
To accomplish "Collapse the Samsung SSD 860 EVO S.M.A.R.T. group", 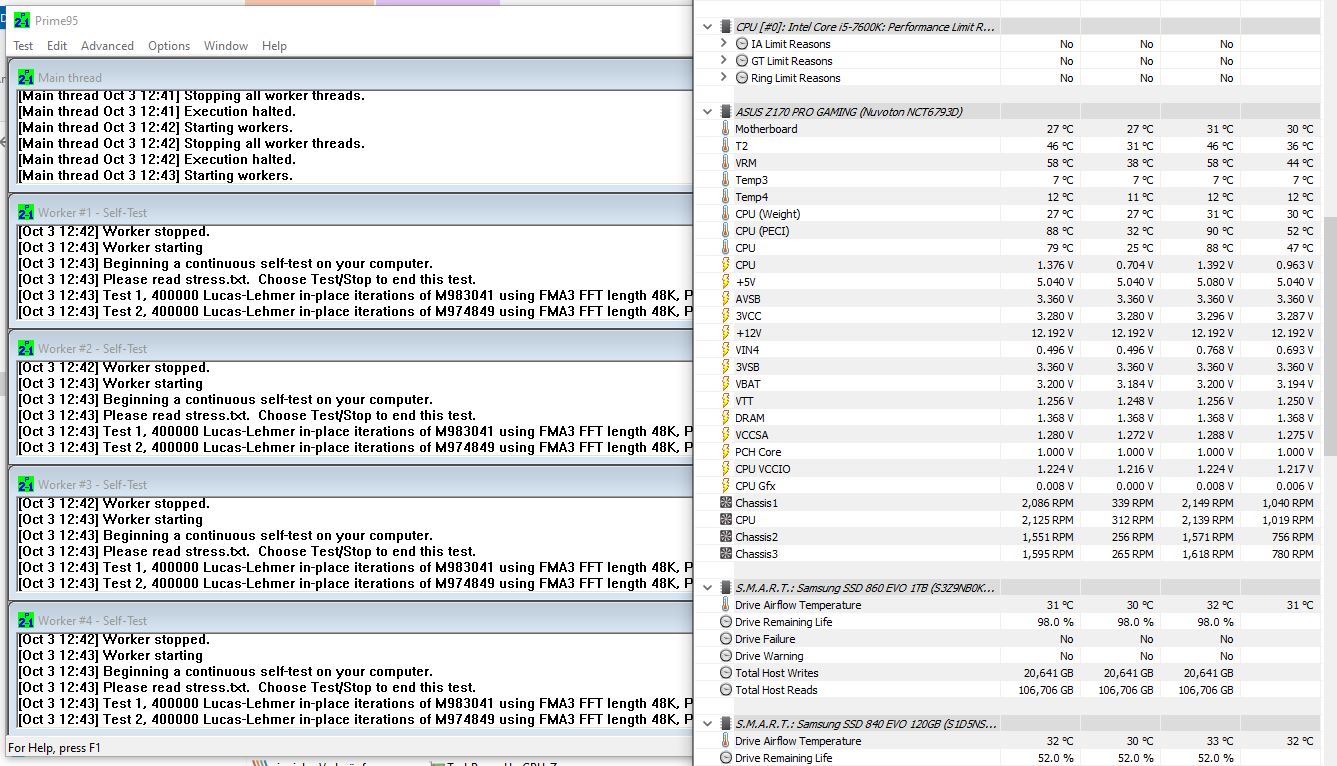I will click(708, 588).
